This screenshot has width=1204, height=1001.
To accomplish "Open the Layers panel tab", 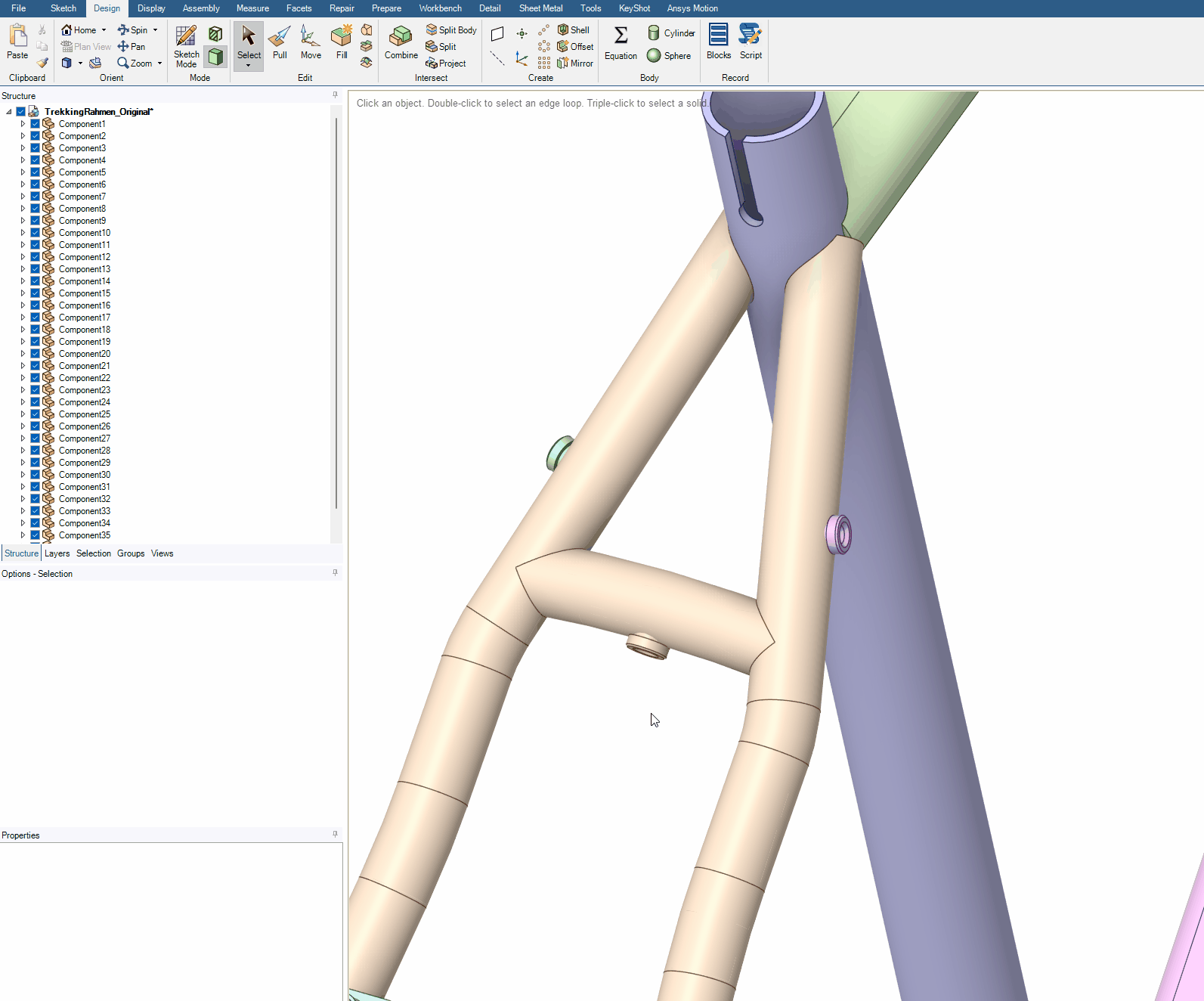I will [57, 553].
